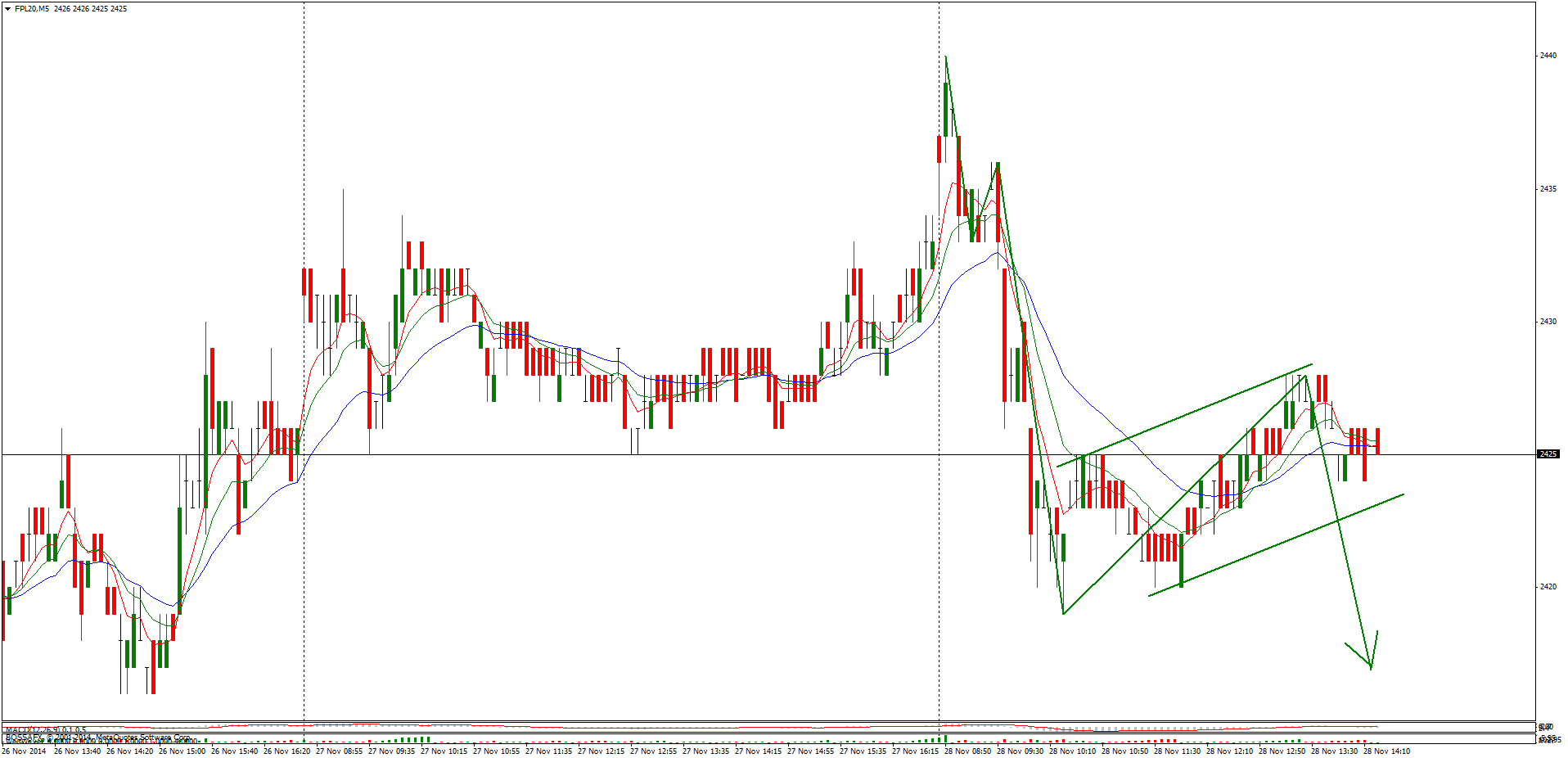Click the 26 Nov 15:00 time label
The image size is (1568, 758).
182,751
